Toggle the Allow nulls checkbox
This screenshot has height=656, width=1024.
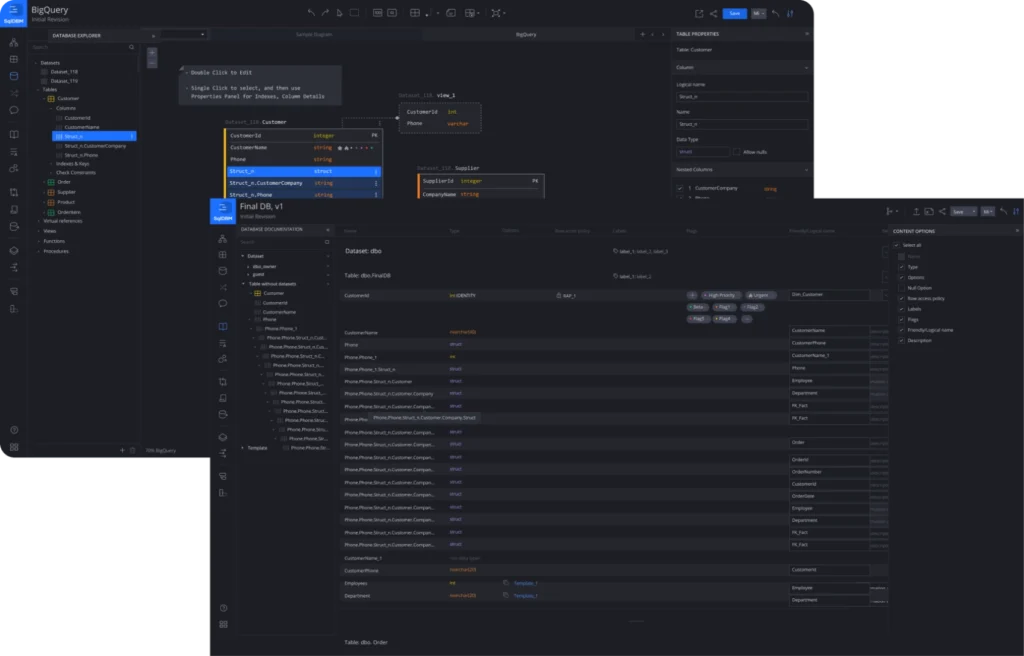[737, 152]
